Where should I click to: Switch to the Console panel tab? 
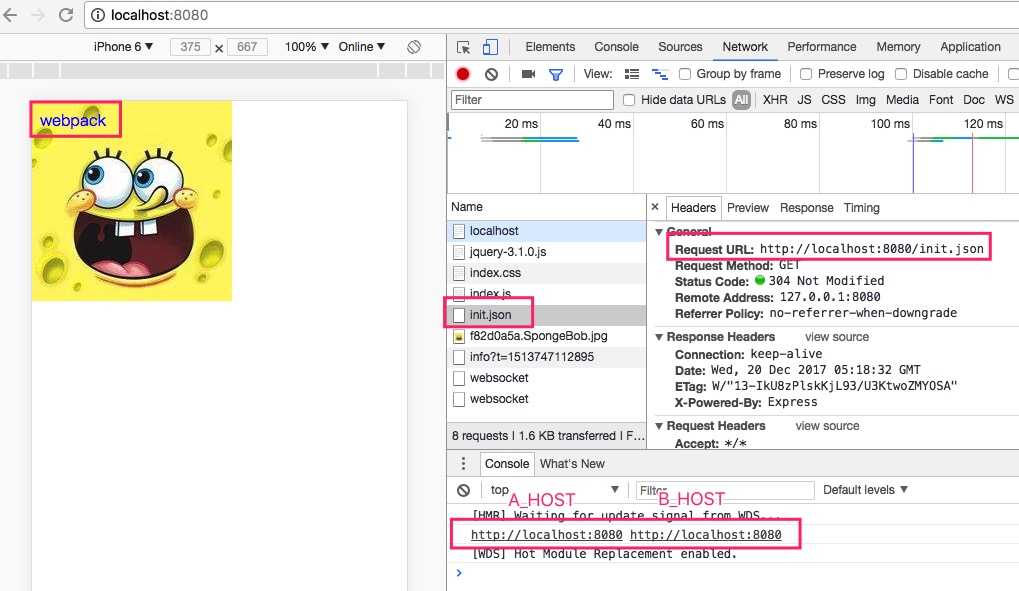[x=616, y=47]
